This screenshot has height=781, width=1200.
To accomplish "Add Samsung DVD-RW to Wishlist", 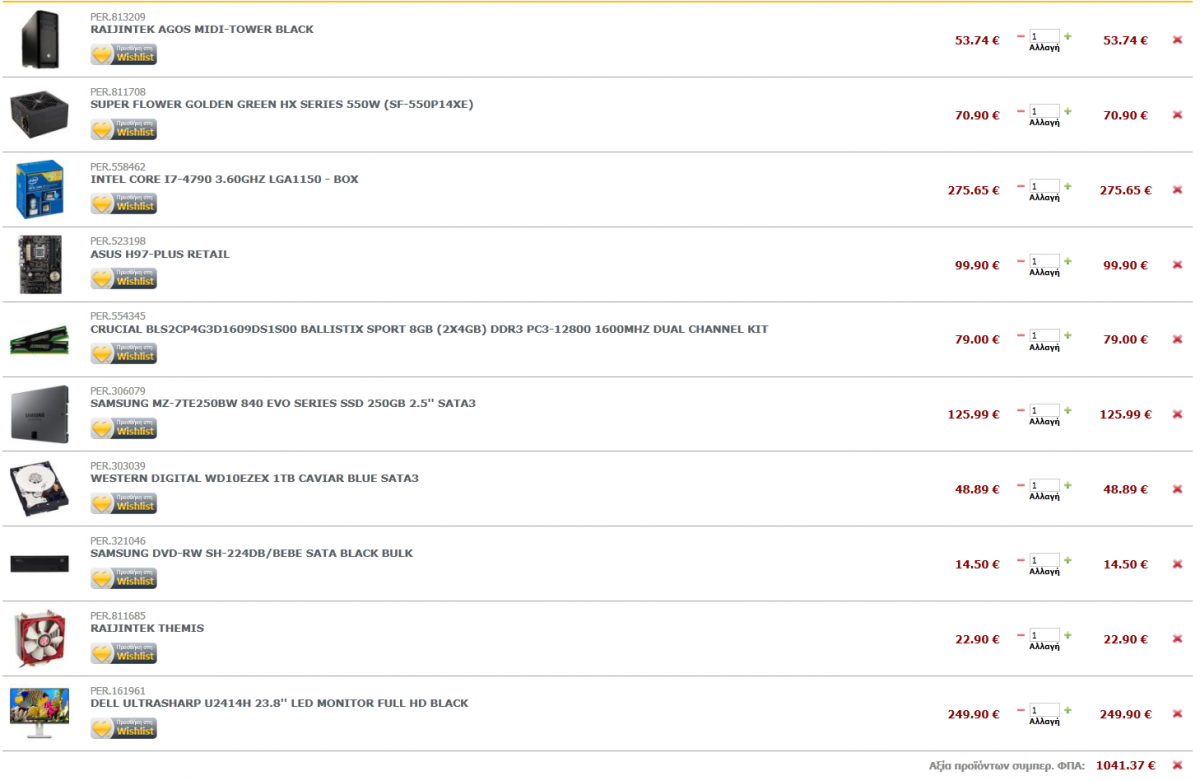I will [x=124, y=578].
